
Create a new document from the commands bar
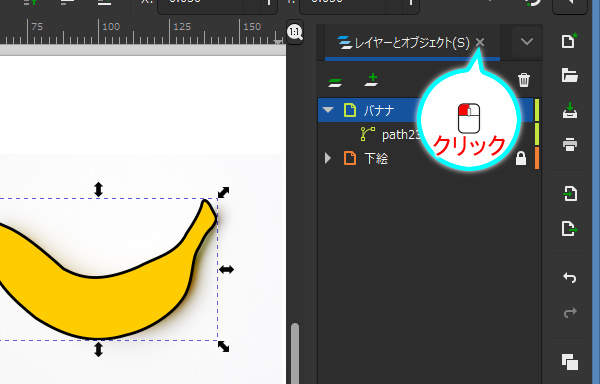click(569, 41)
